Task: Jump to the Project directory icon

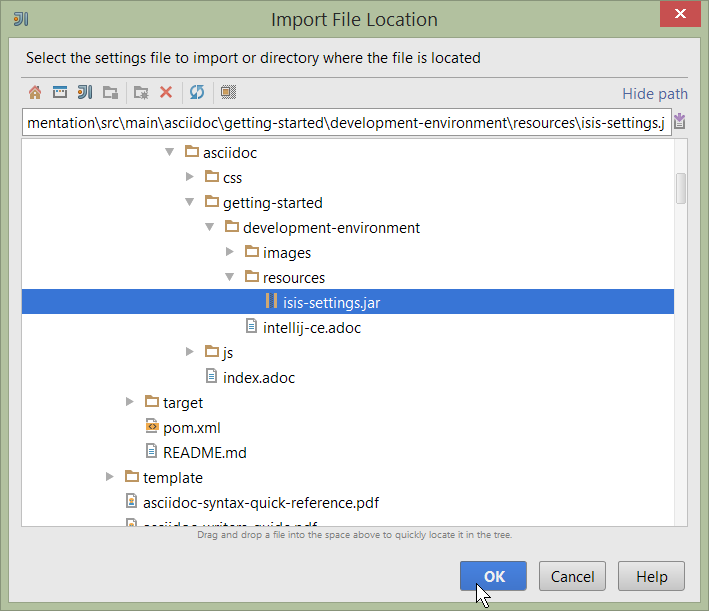Action: point(85,92)
